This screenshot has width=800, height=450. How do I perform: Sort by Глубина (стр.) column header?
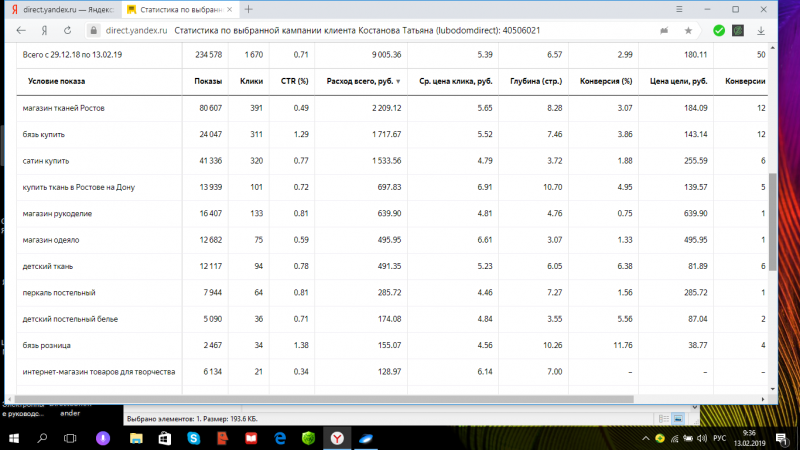tap(536, 81)
